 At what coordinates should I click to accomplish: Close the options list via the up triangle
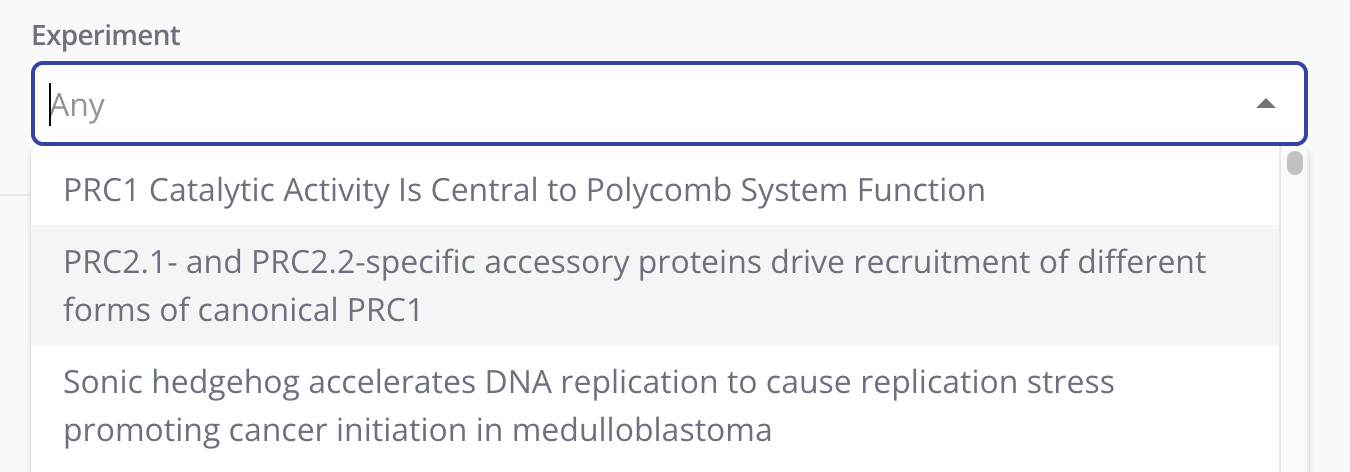coord(1265,104)
